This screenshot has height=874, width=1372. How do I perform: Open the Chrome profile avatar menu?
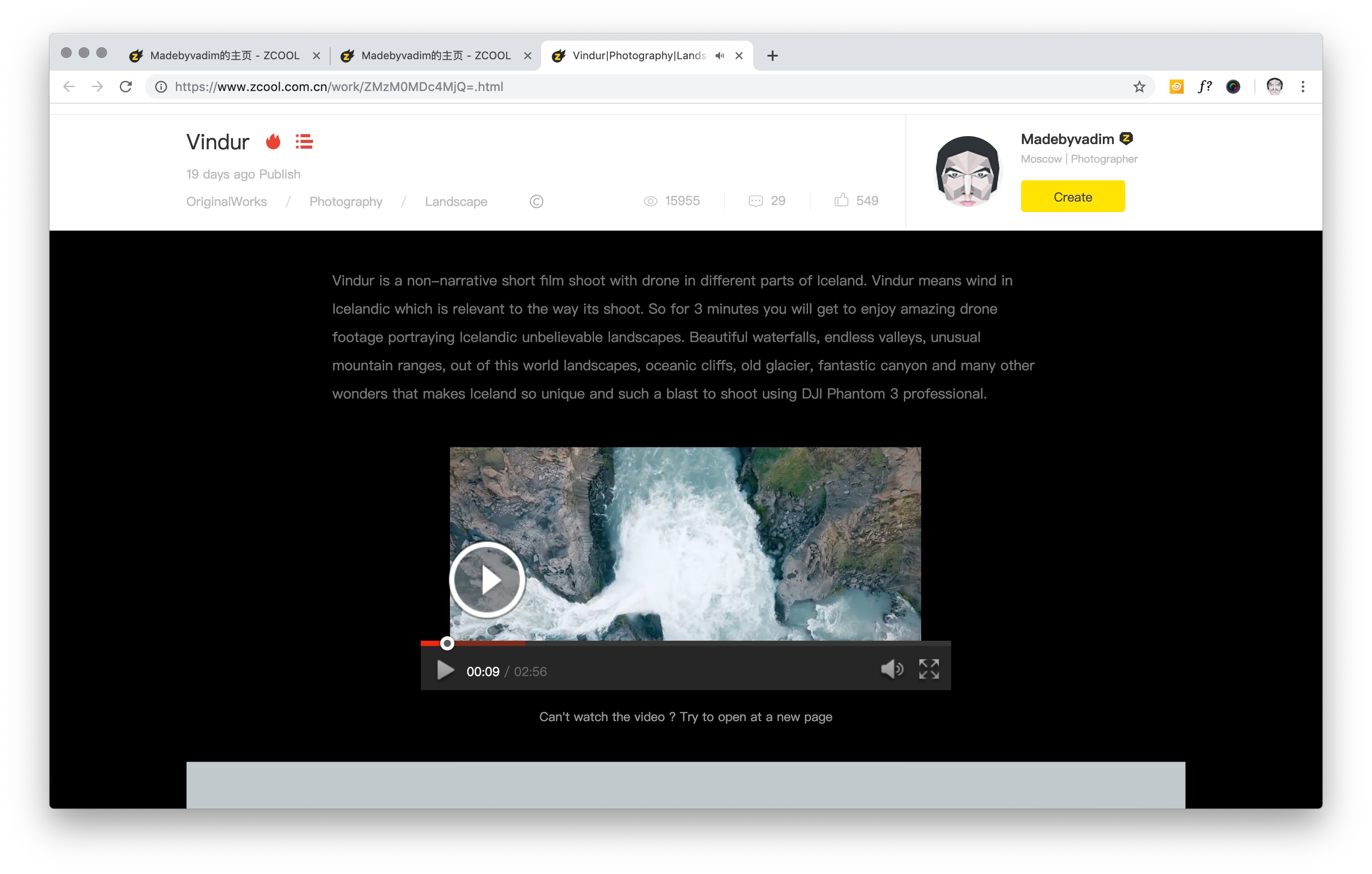[x=1274, y=87]
